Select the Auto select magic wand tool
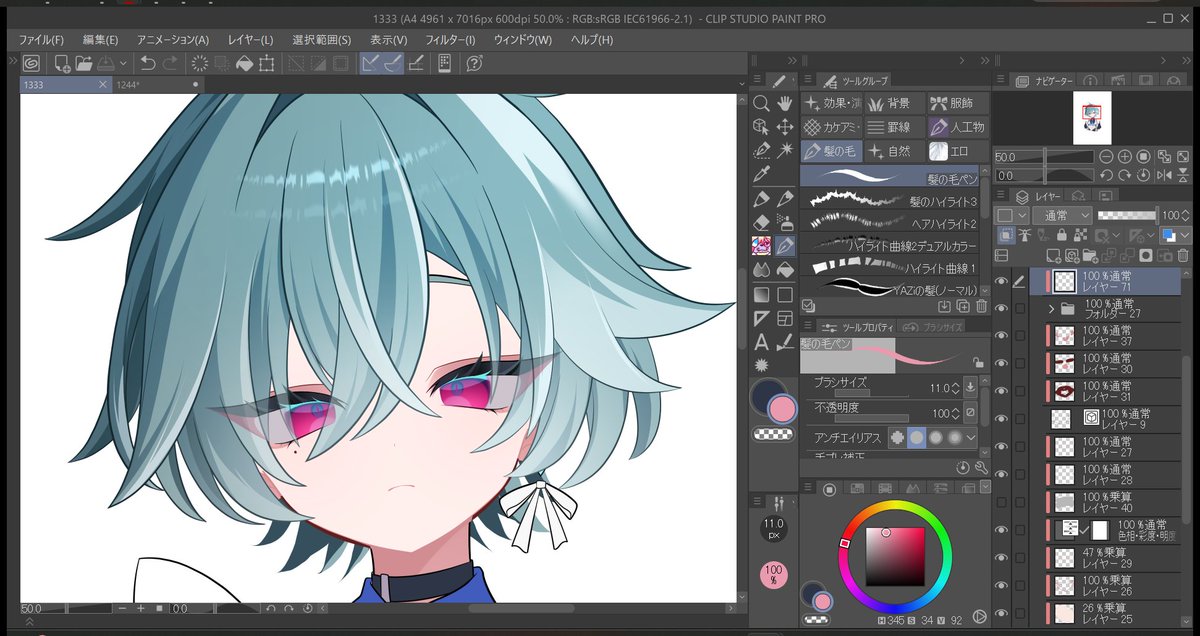 (x=785, y=149)
